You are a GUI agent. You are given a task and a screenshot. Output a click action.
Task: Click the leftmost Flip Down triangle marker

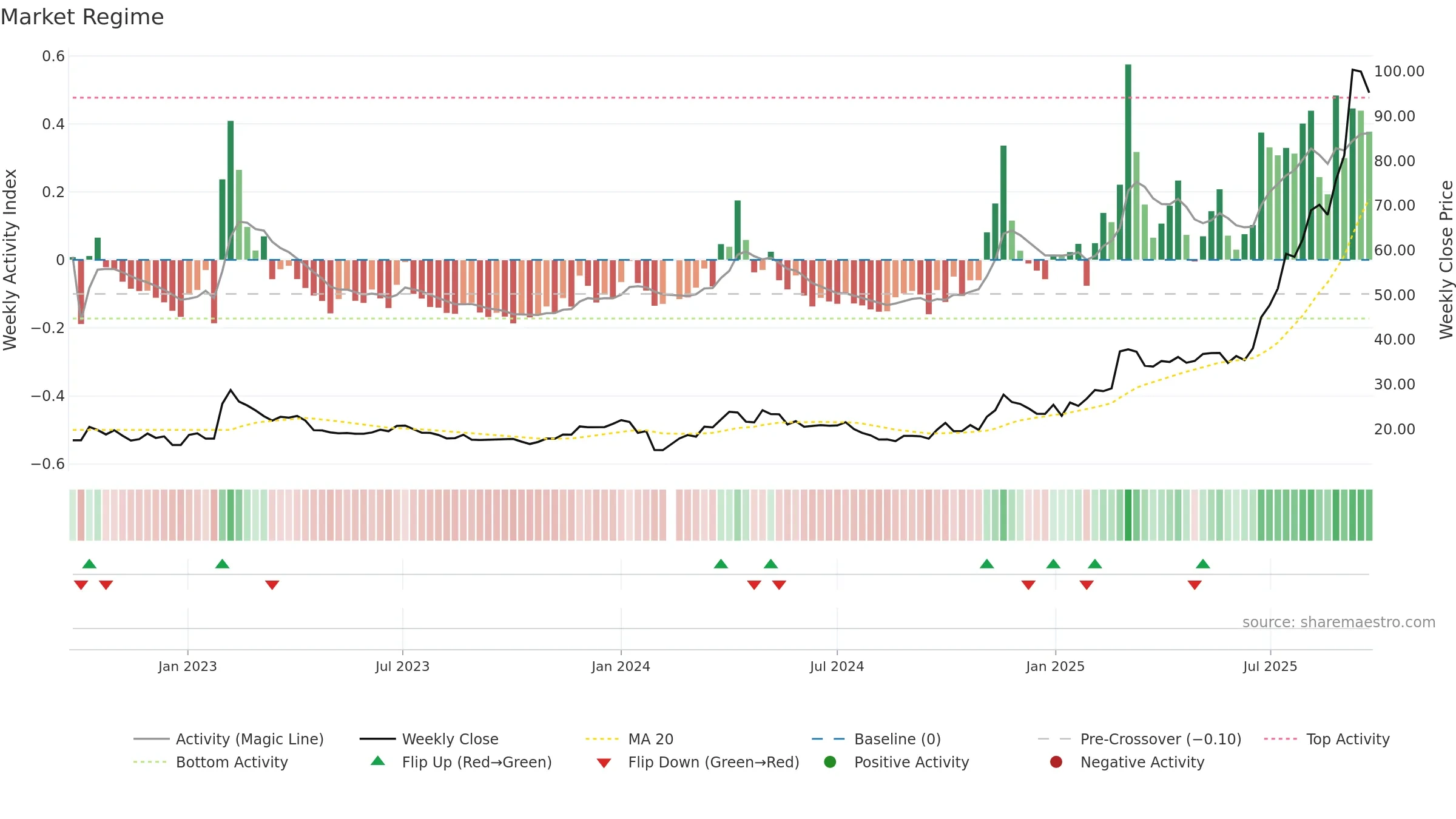(81, 585)
